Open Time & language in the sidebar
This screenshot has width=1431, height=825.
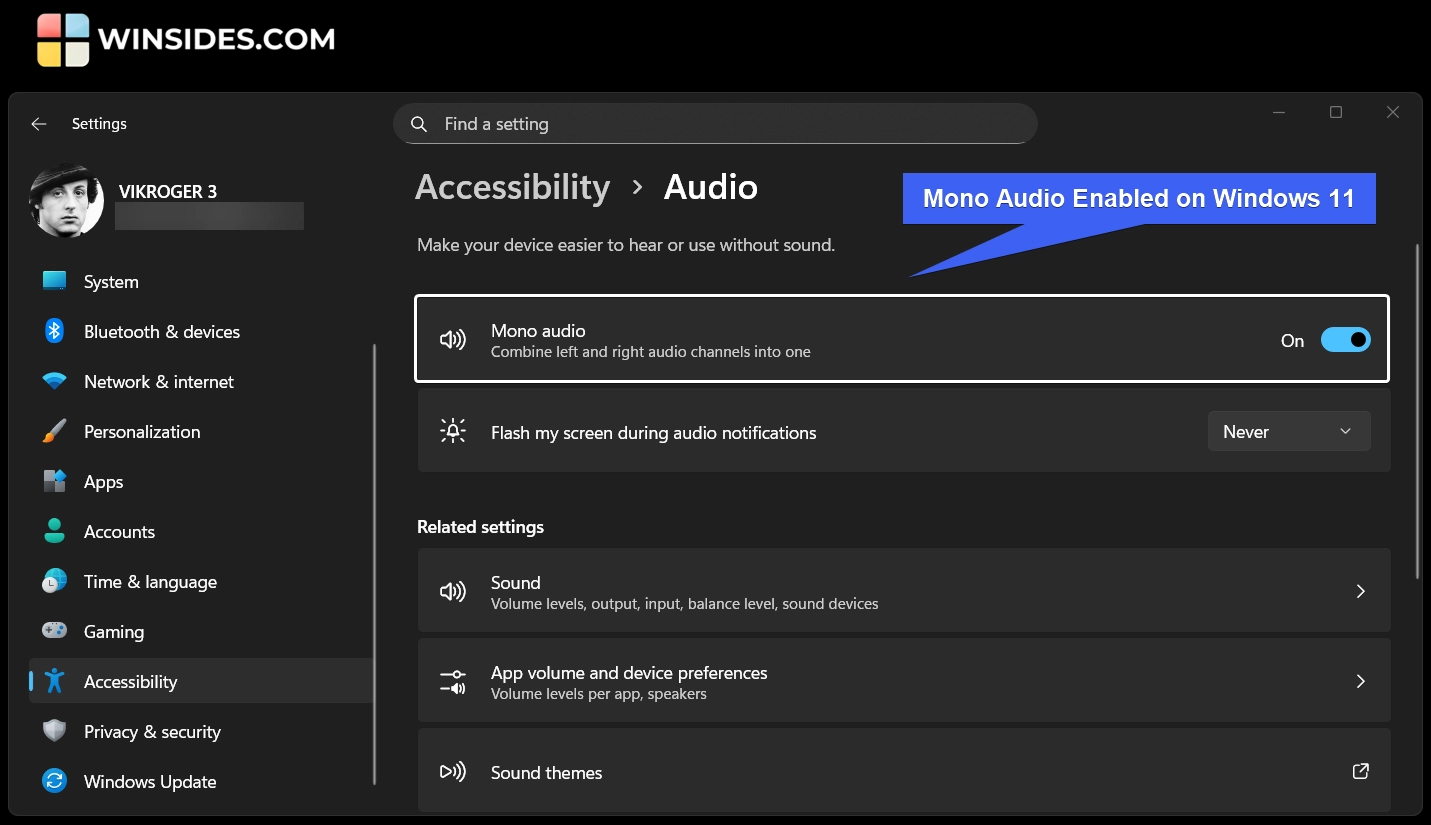[x=150, y=582]
